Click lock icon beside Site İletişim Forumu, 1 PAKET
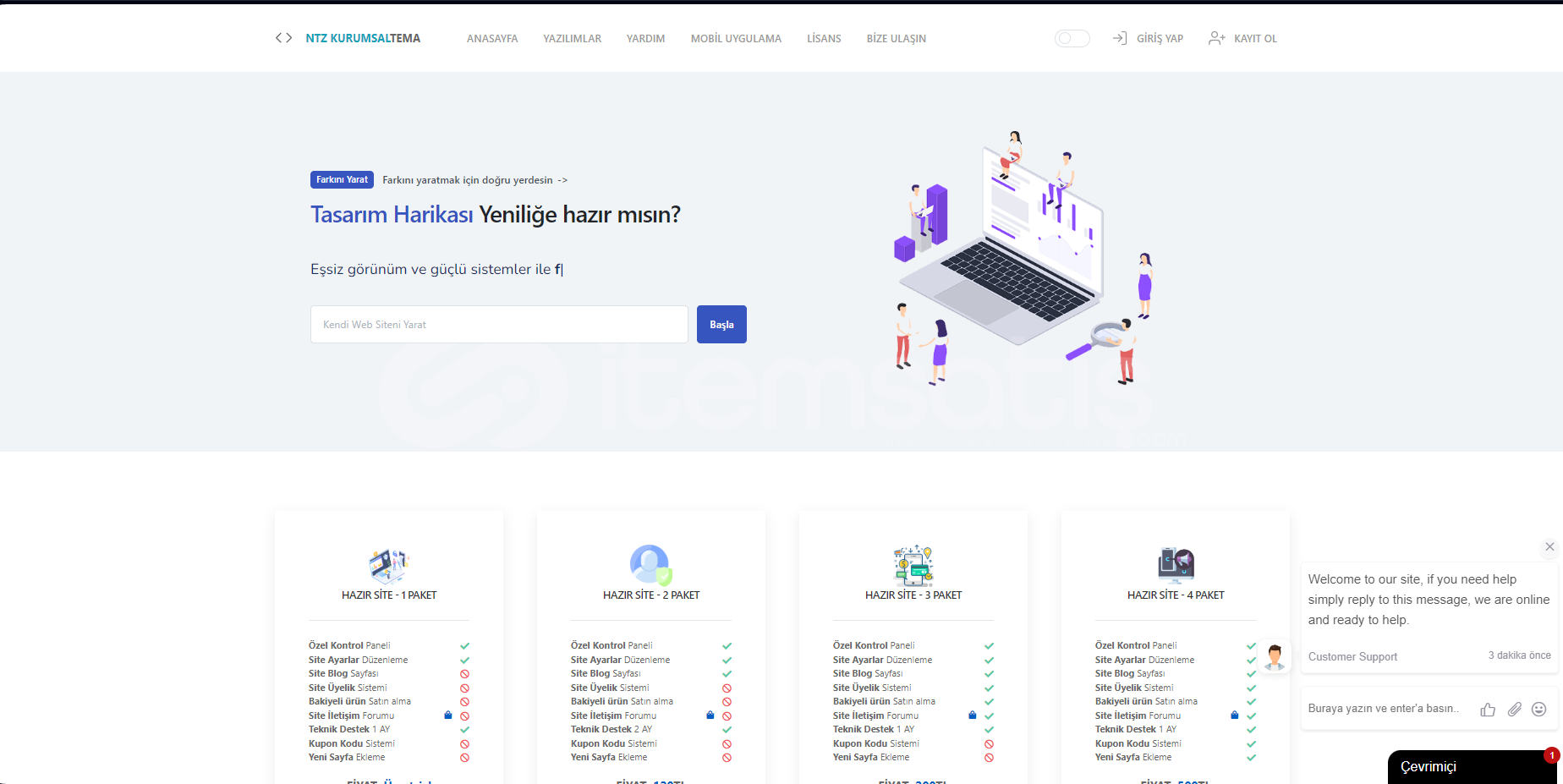This screenshot has width=1563, height=784. [448, 715]
